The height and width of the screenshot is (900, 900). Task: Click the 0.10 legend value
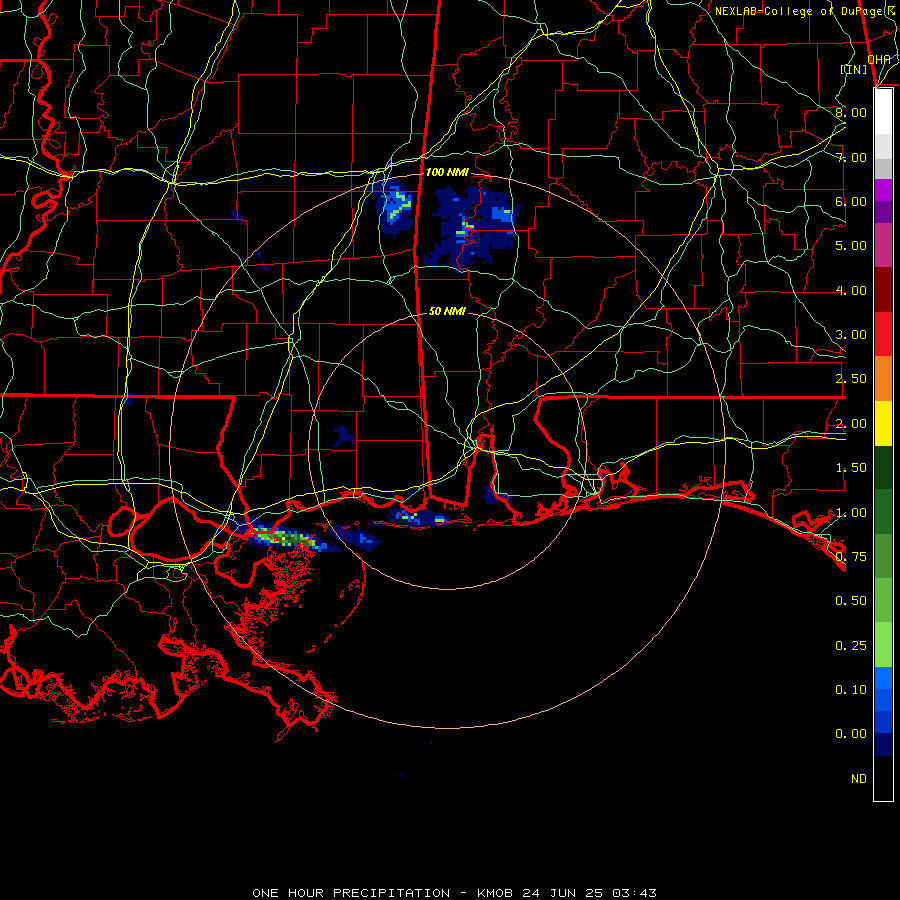851,690
